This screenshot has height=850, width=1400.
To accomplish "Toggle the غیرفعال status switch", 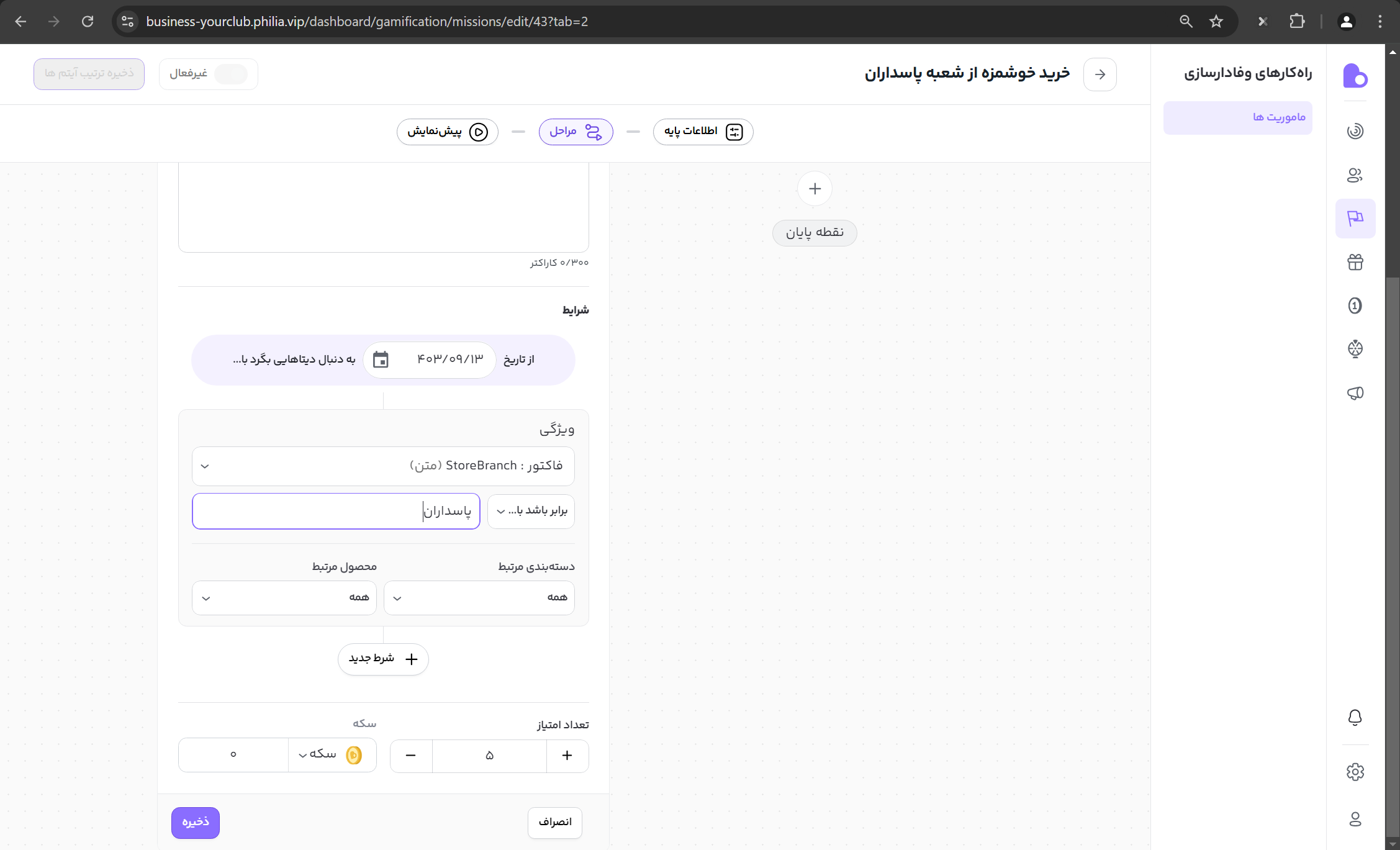I will coord(231,74).
